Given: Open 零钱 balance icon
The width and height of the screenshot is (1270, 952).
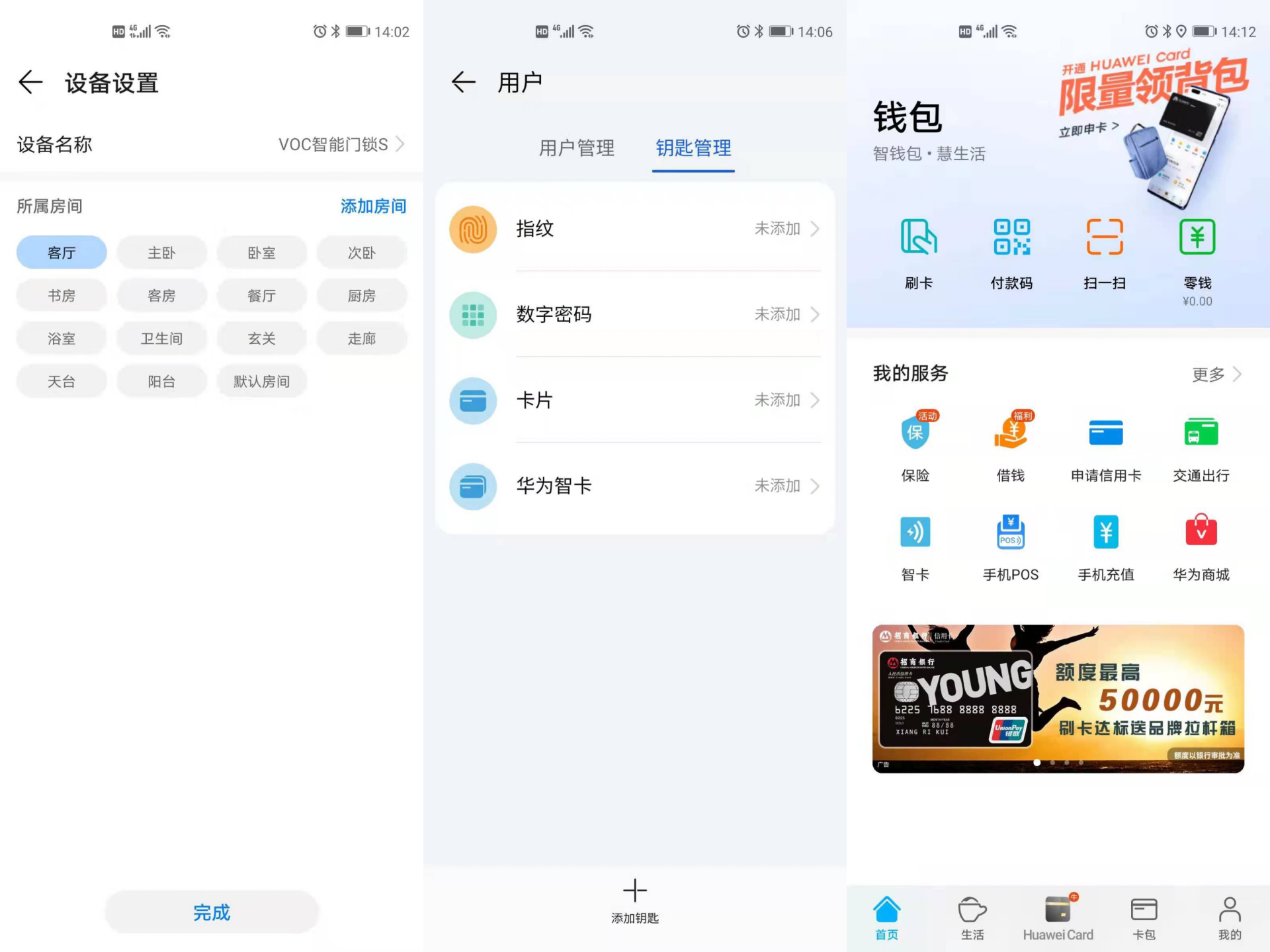Looking at the screenshot, I should tap(1197, 237).
